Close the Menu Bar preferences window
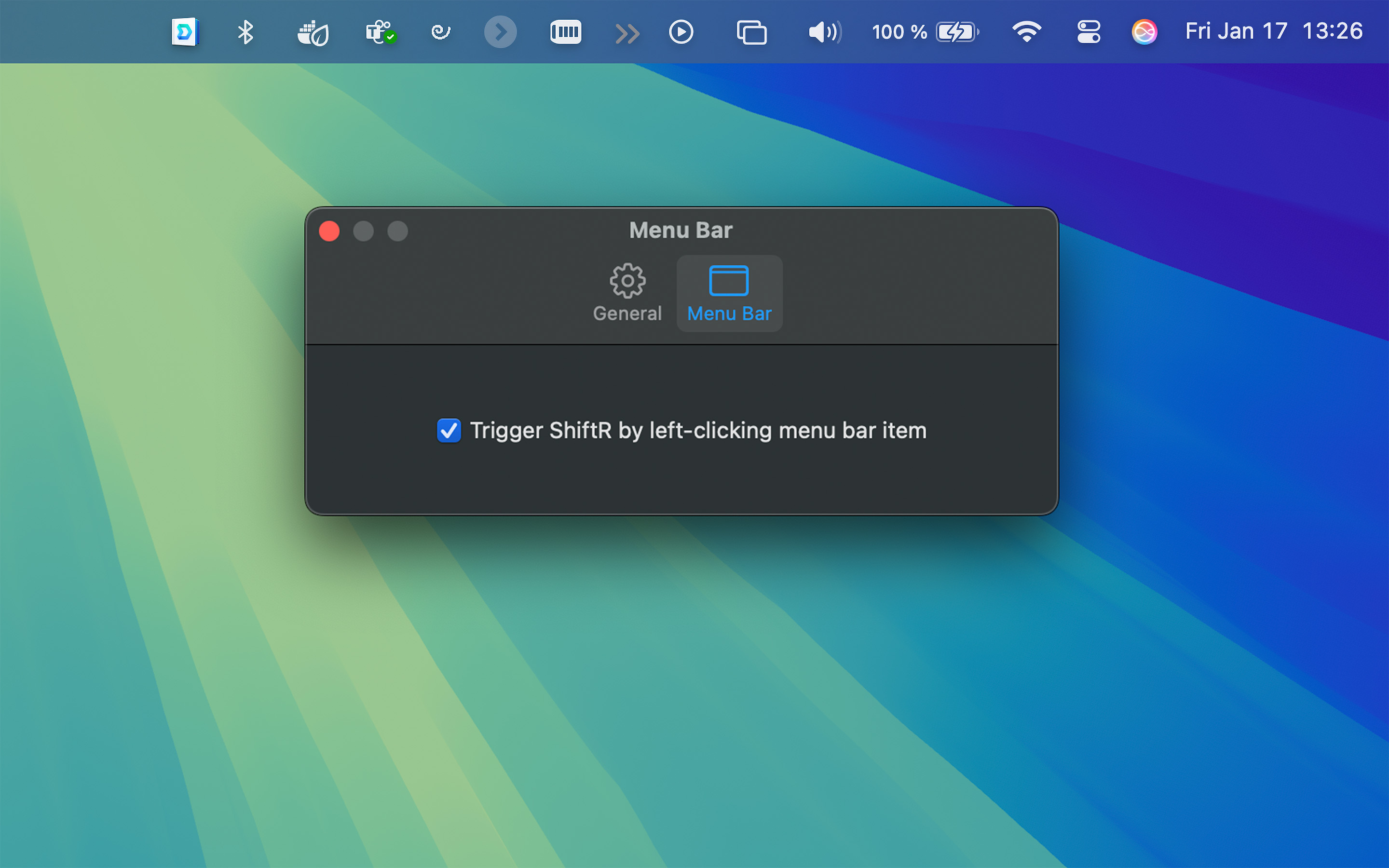 pyautogui.click(x=329, y=231)
